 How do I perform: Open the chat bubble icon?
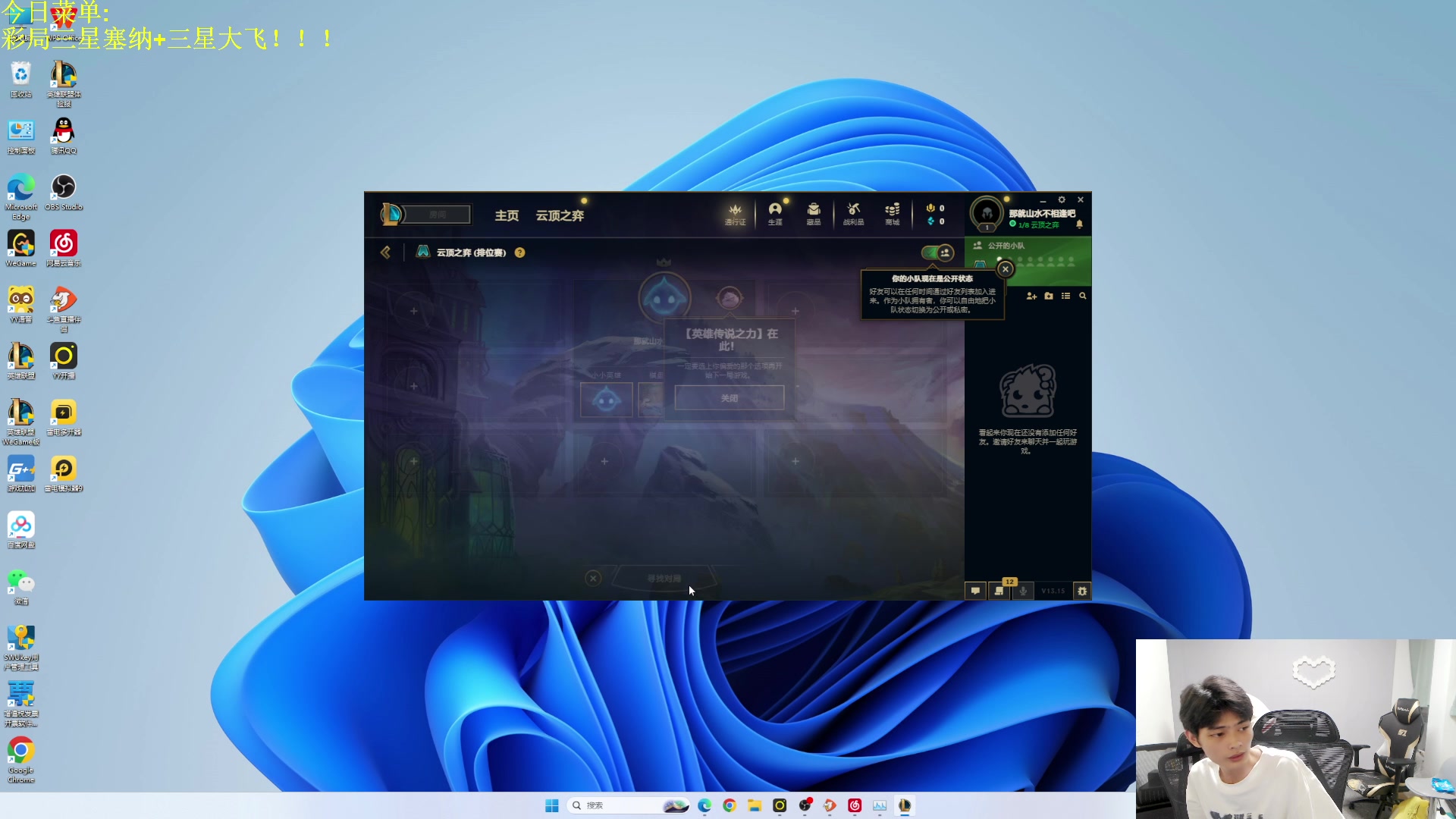975,591
